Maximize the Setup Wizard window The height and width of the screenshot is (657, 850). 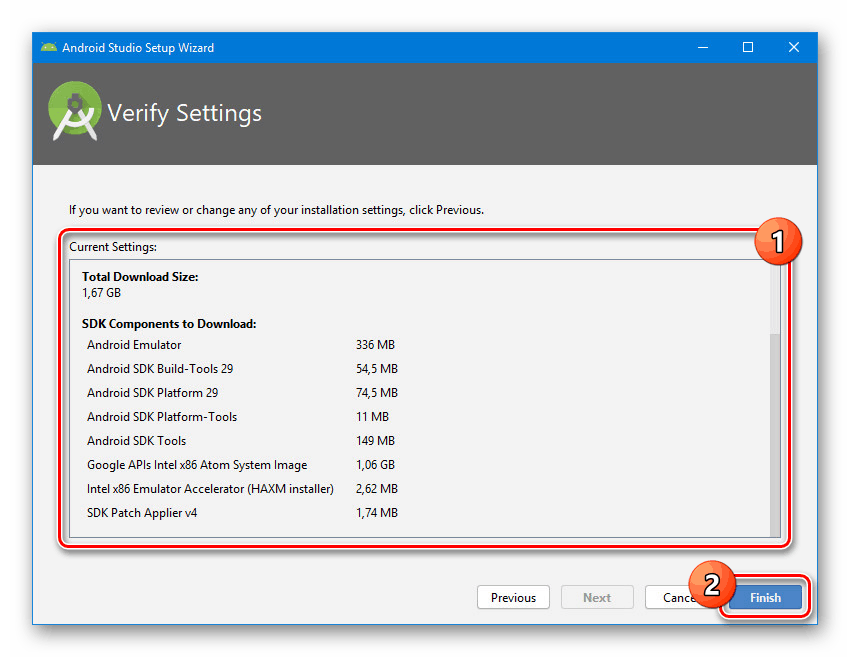(x=748, y=47)
